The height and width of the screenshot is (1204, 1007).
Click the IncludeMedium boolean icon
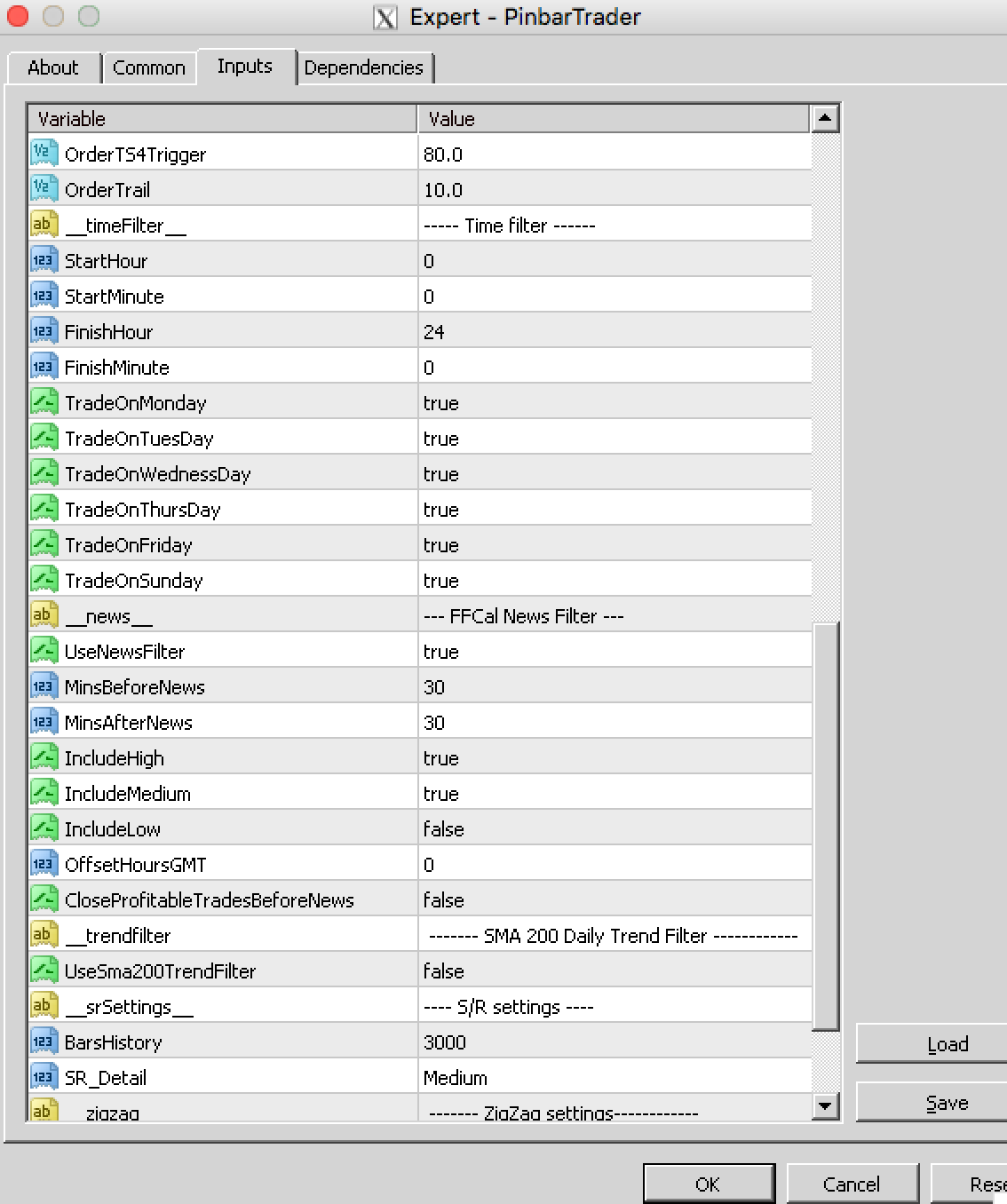44,792
